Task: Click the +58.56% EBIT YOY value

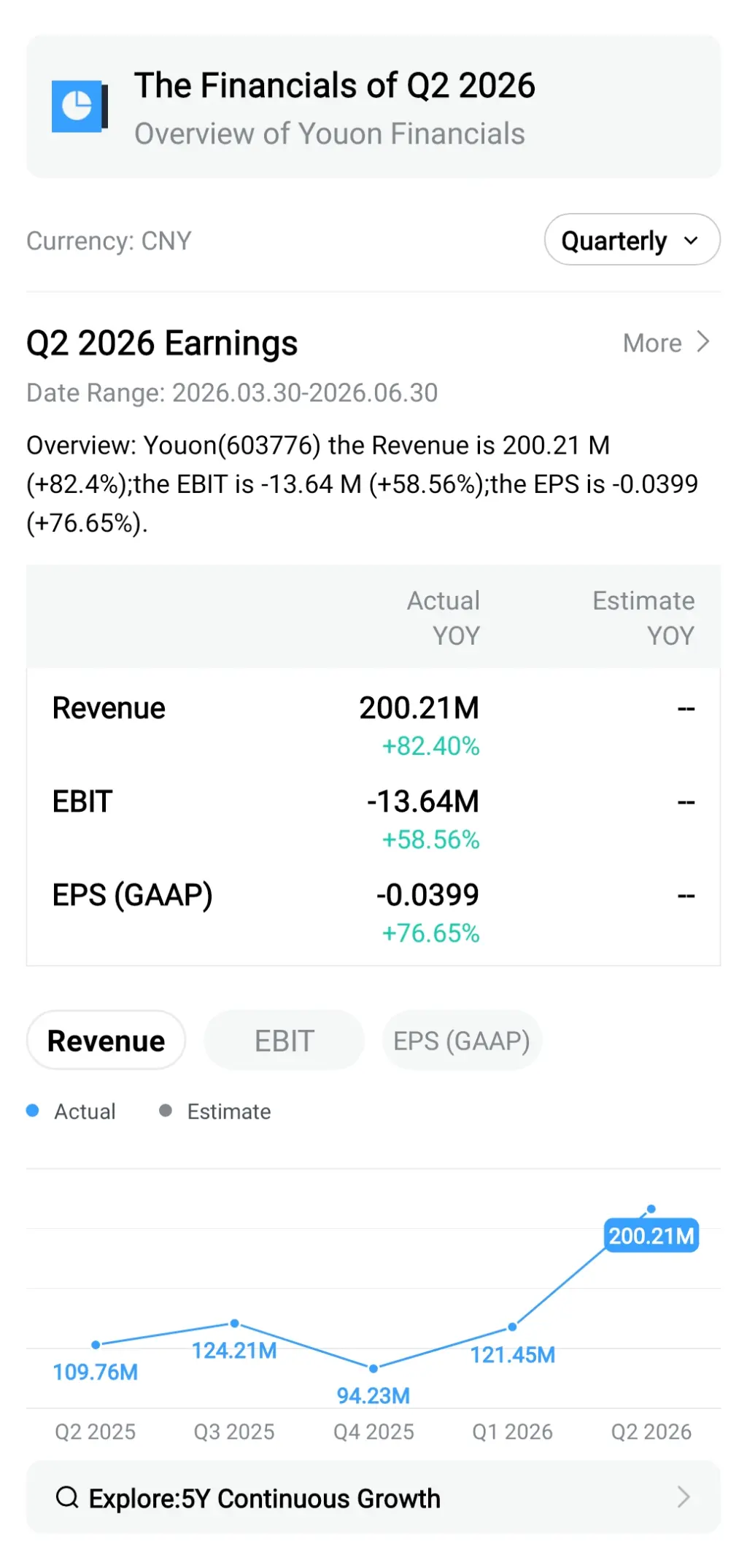Action: (x=430, y=839)
